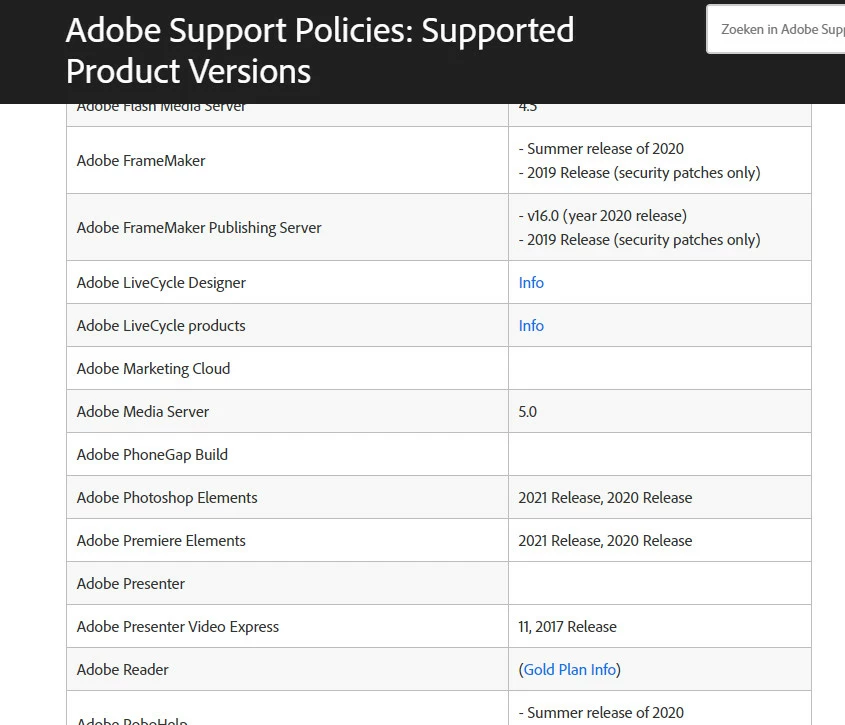Click Photoshop Elements' 2021 Release, 2020 Release text
This screenshot has width=845, height=725.
605,498
